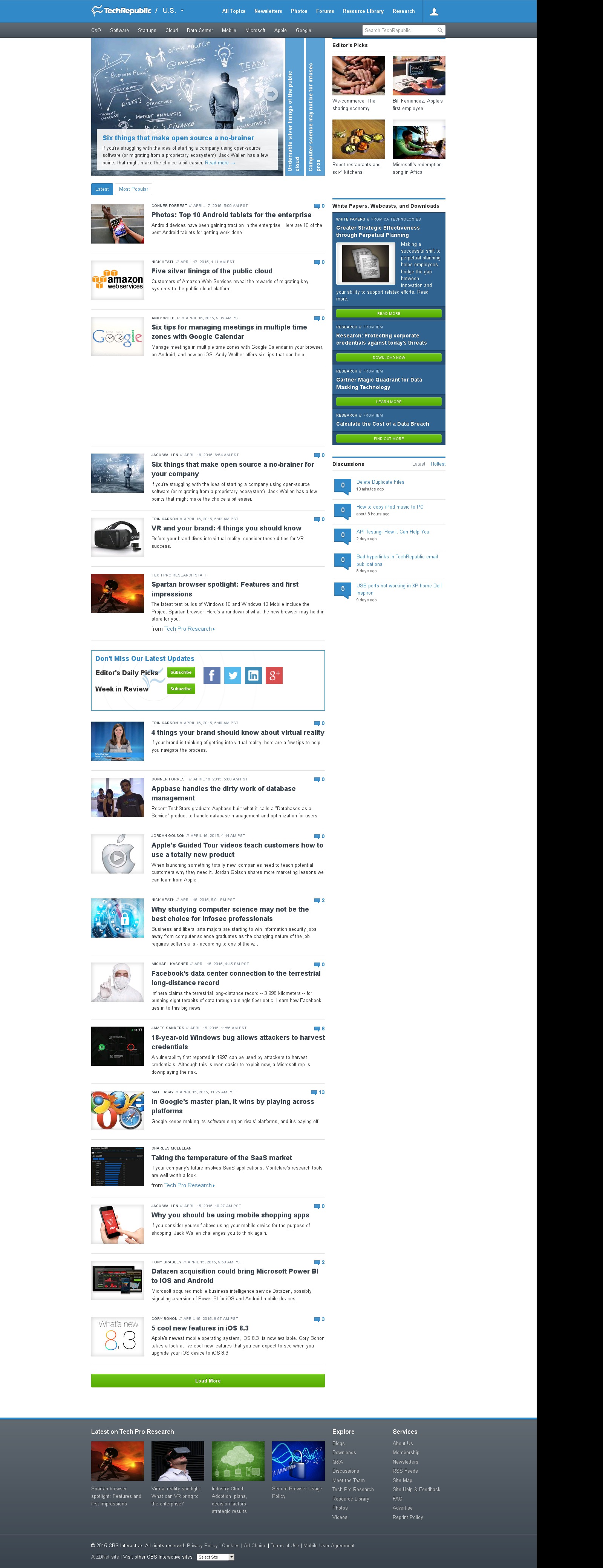Select the Startups topic in the subnav

147,31
